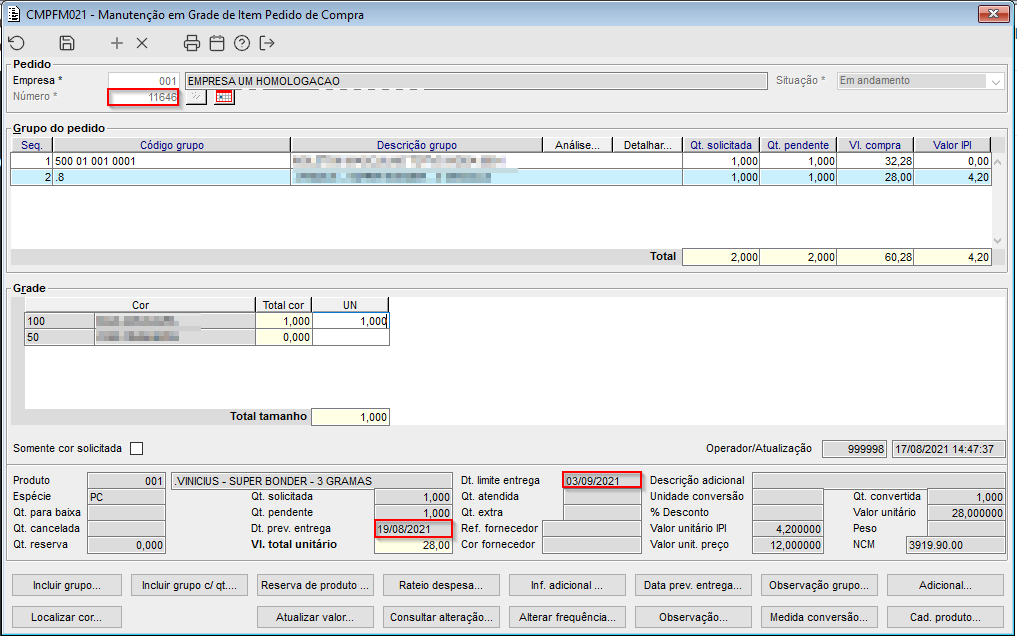
Task: Click the Seq. column header
Action: coord(32,145)
